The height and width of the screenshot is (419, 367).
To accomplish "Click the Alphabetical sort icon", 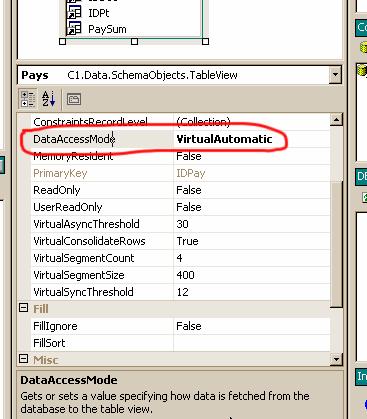I will point(49,99).
